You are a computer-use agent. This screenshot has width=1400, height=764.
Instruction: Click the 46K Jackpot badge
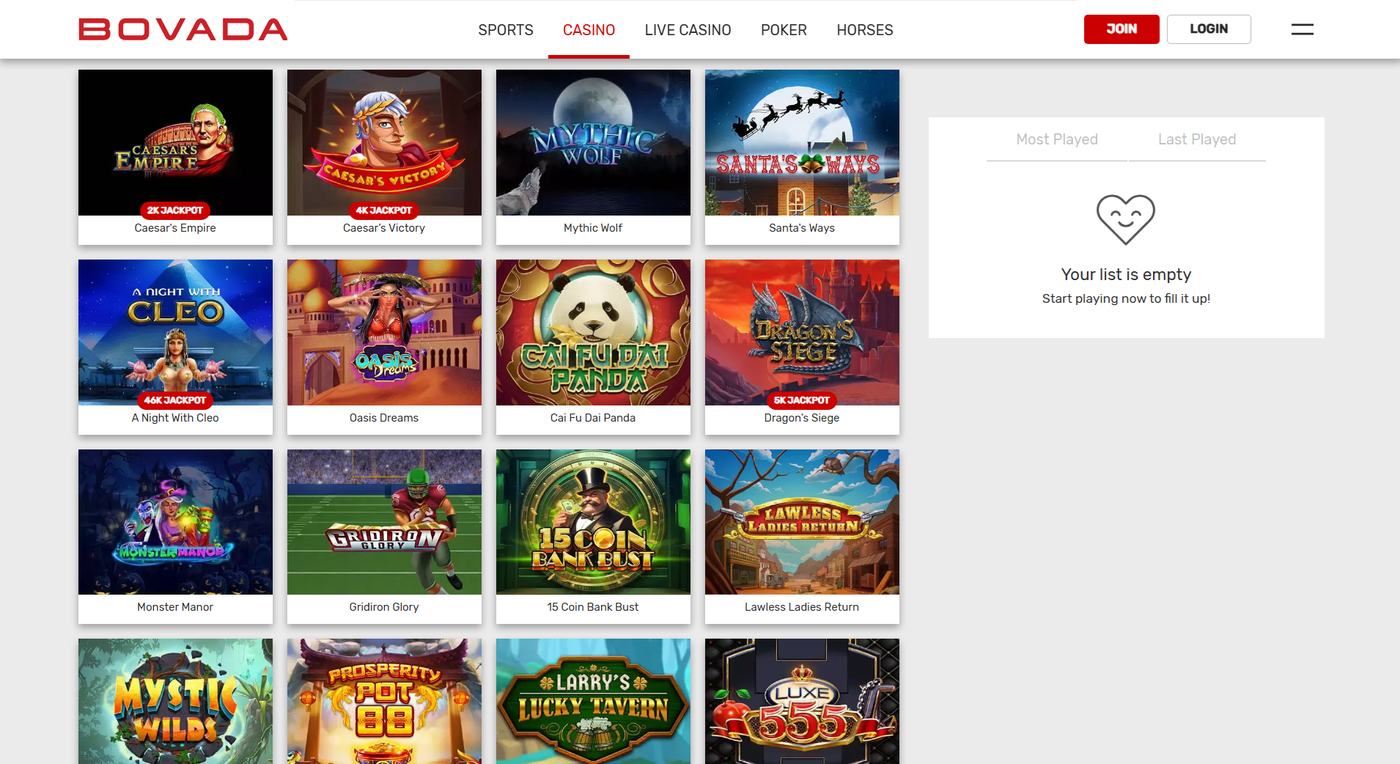coord(175,400)
